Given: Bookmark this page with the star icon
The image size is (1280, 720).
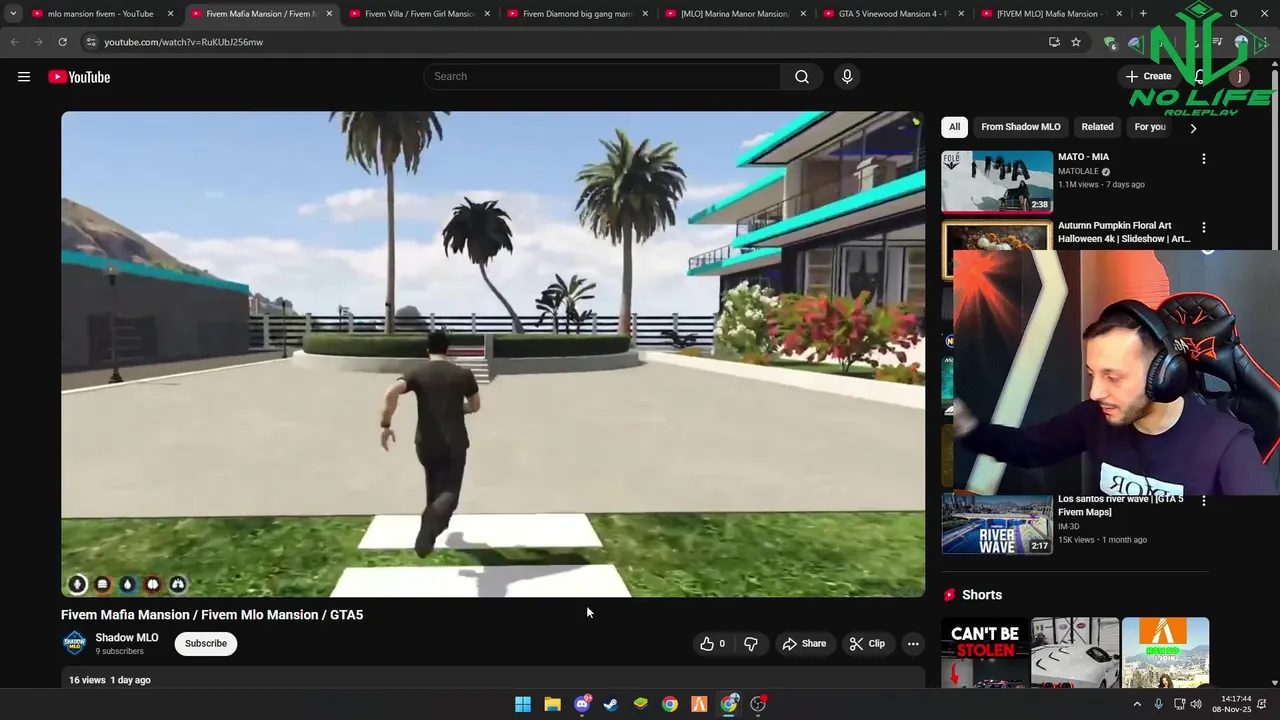Looking at the screenshot, I should pos(1076,42).
